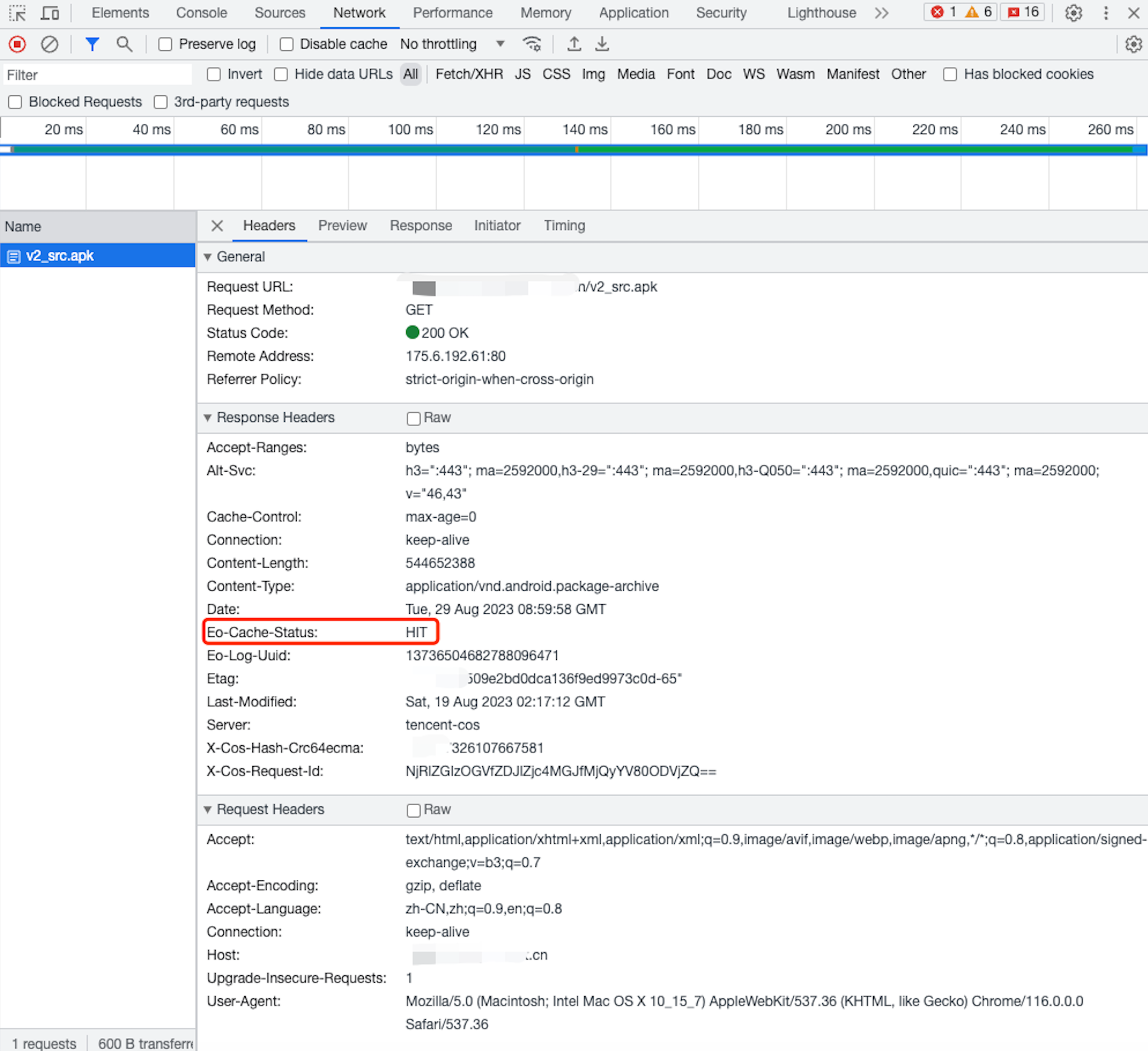This screenshot has width=1148, height=1051.
Task: Enable Disable cache checkbox
Action: point(287,44)
